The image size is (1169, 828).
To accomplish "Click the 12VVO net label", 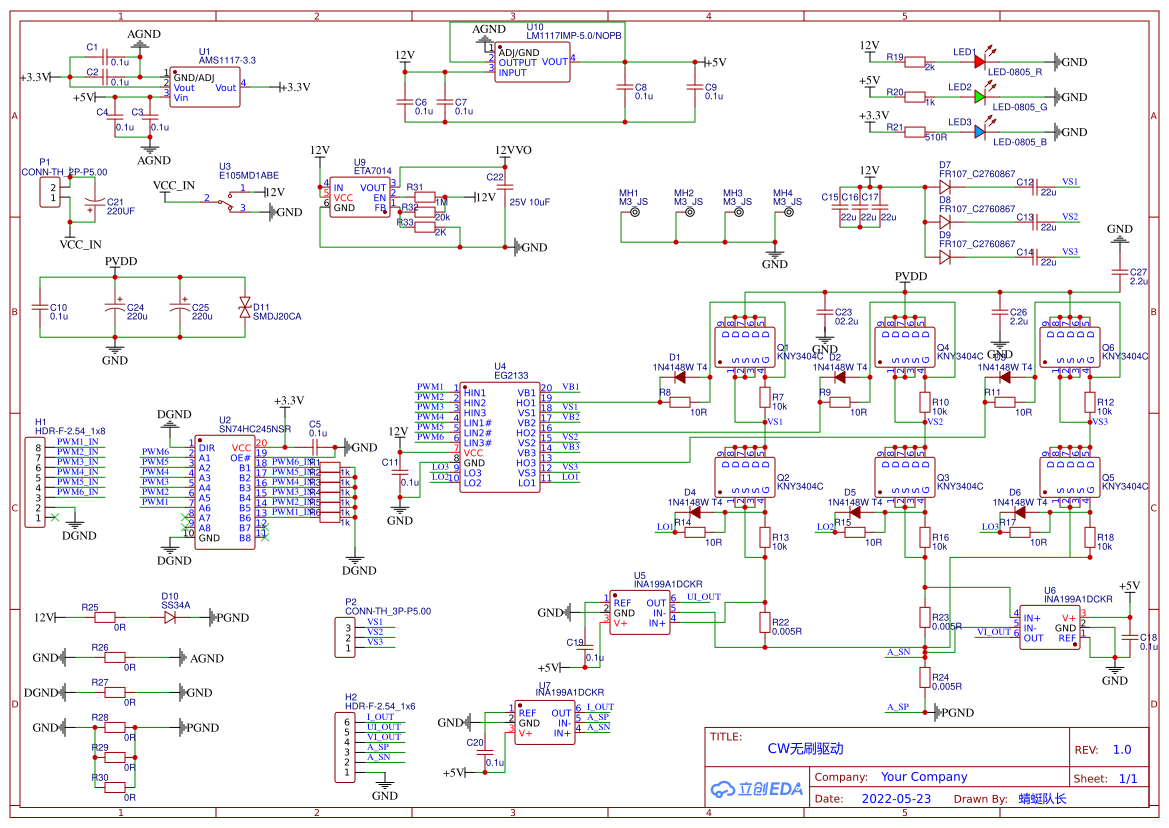I will point(514,150).
